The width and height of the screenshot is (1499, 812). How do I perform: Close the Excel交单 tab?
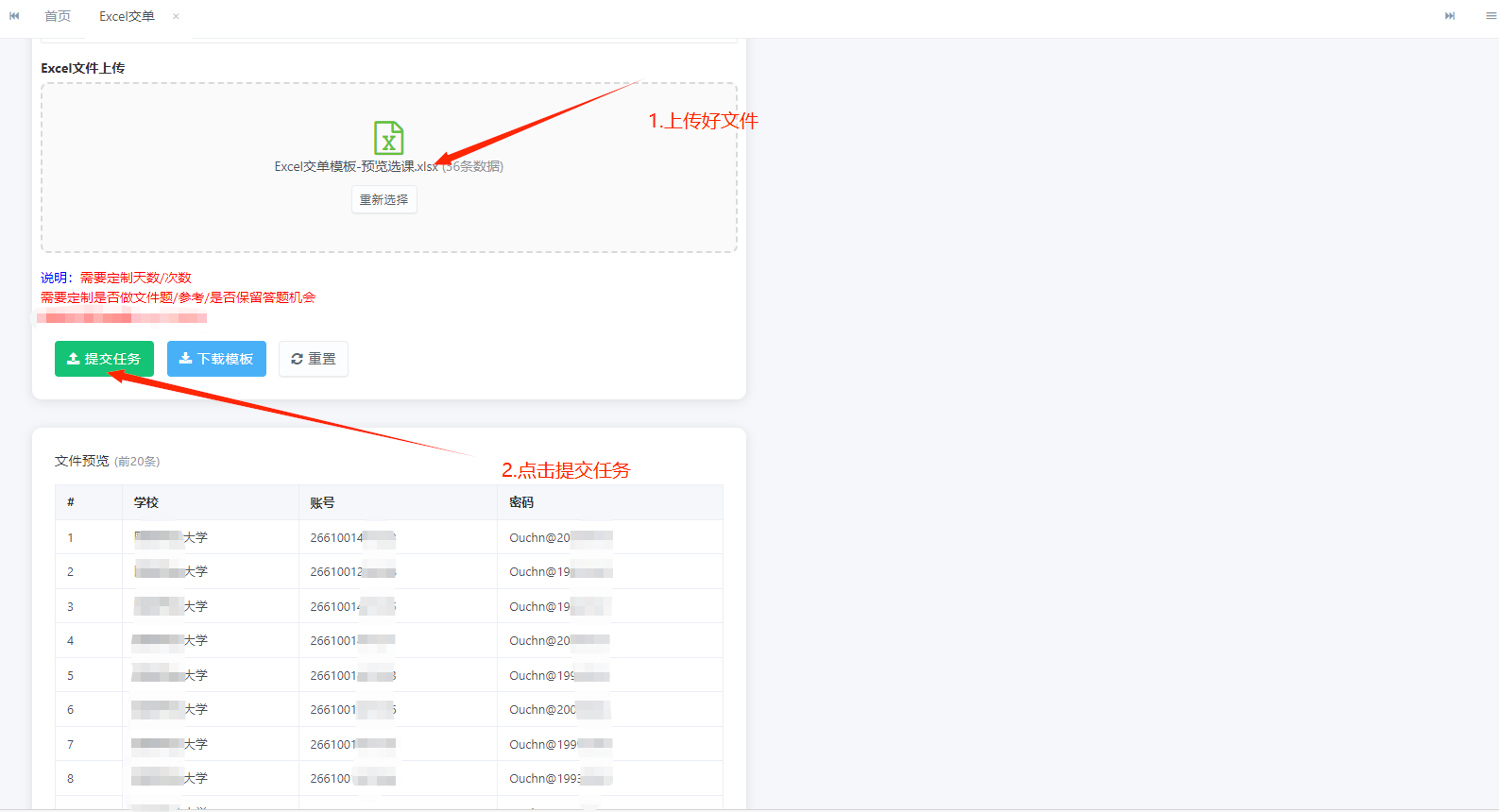(176, 16)
